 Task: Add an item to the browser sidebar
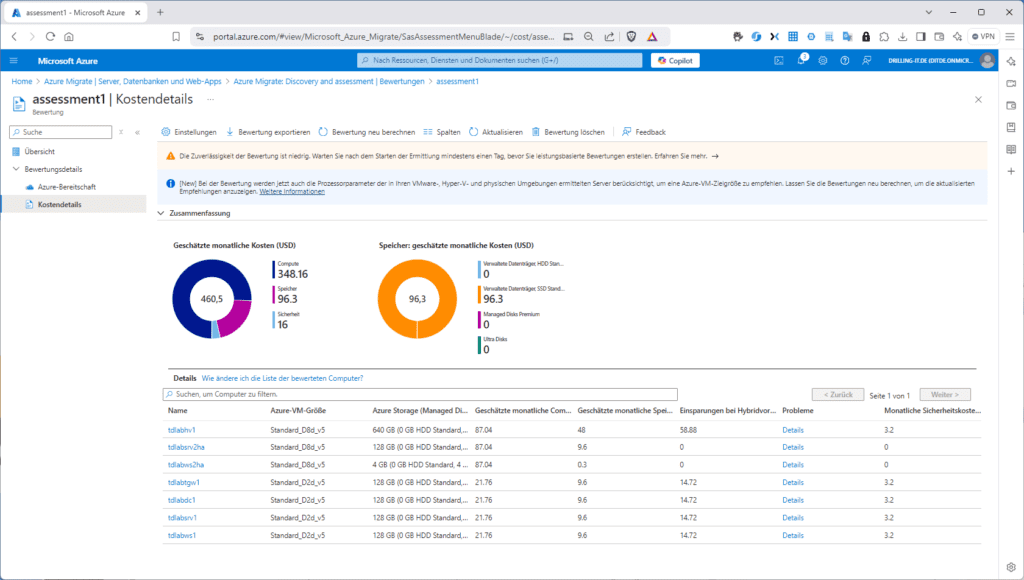click(1011, 171)
